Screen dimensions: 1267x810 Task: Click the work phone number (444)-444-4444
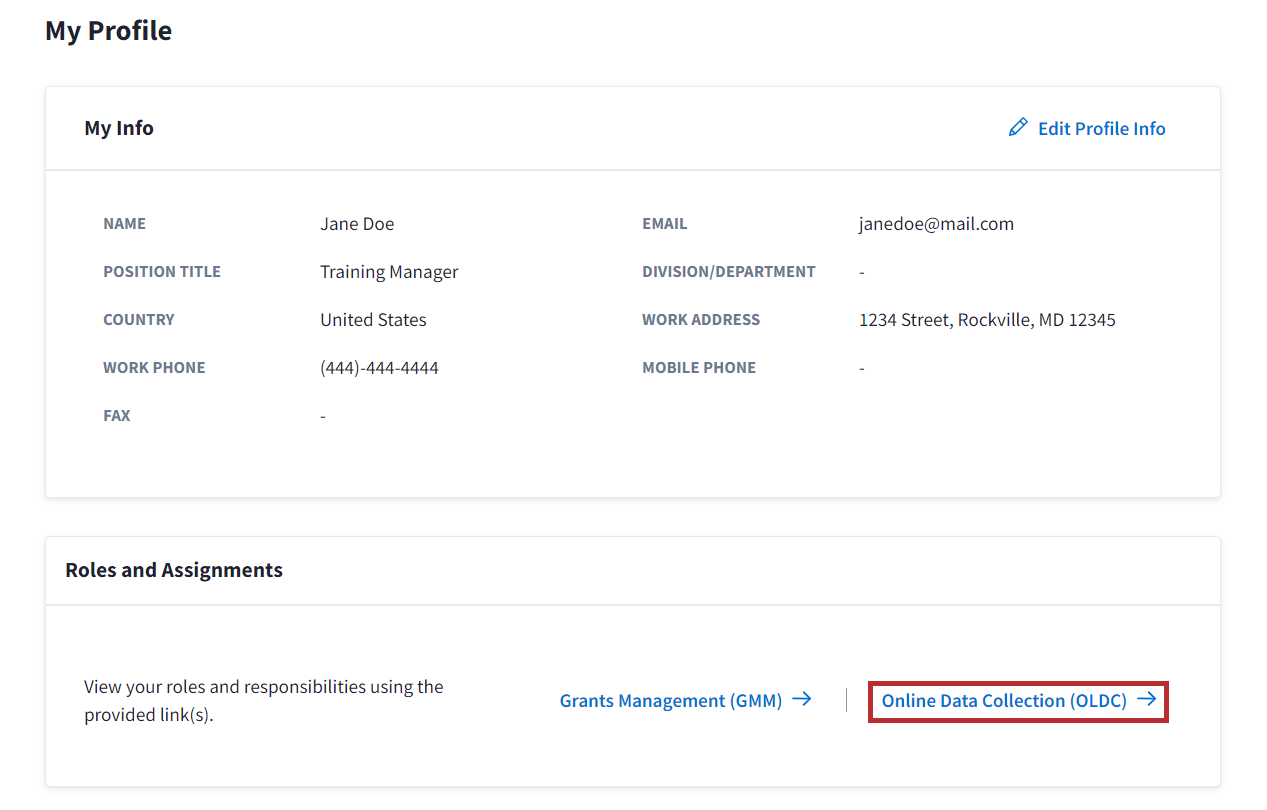click(x=379, y=368)
